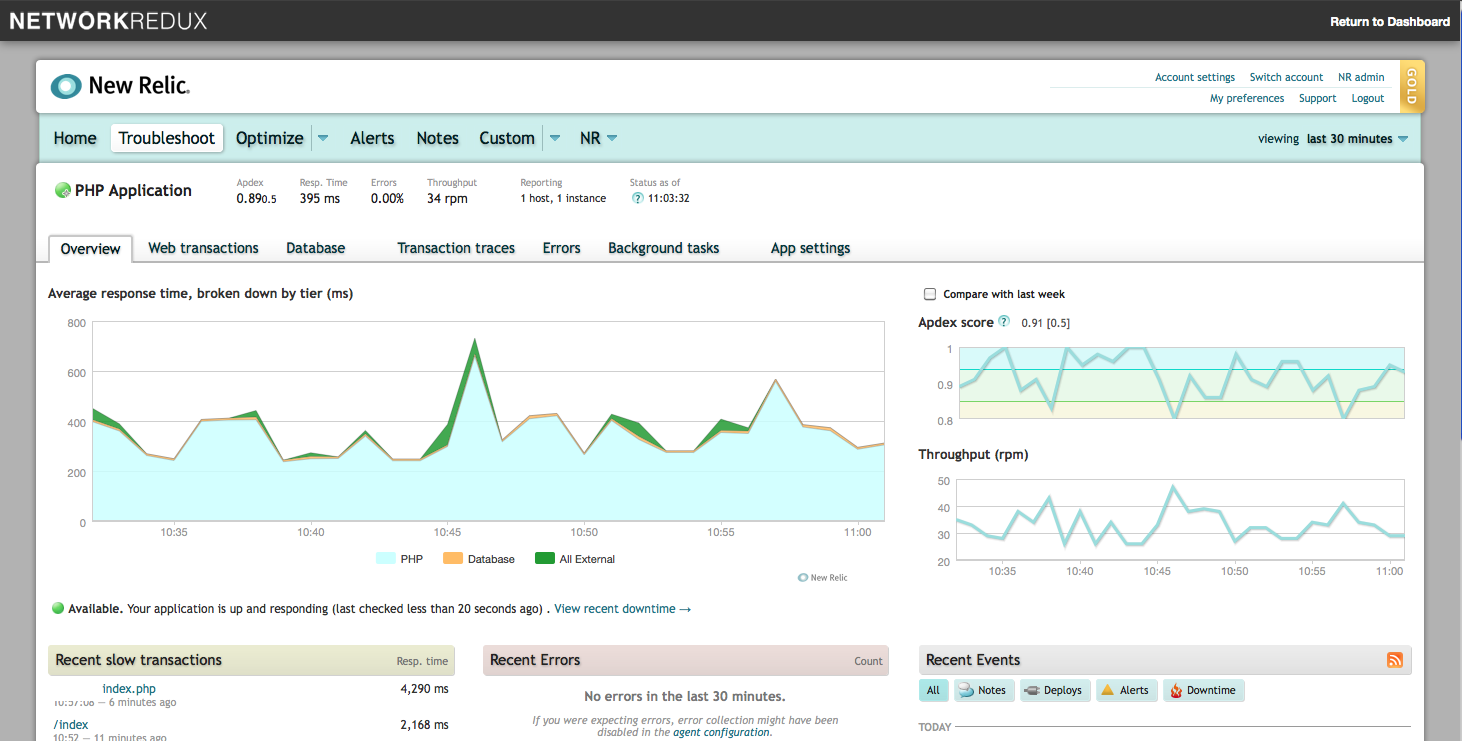Open the index.php slow transaction entry

[x=129, y=689]
